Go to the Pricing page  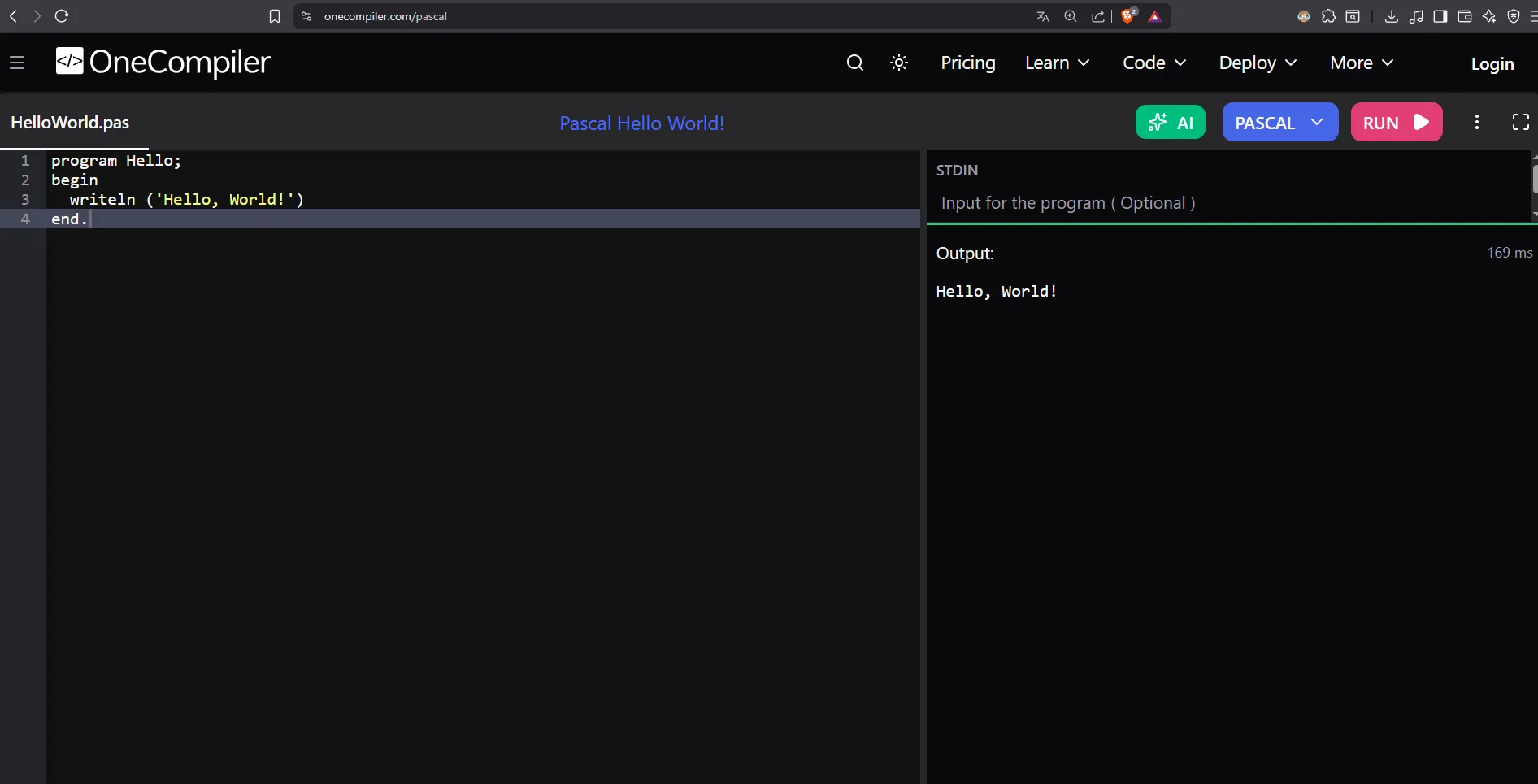967,63
